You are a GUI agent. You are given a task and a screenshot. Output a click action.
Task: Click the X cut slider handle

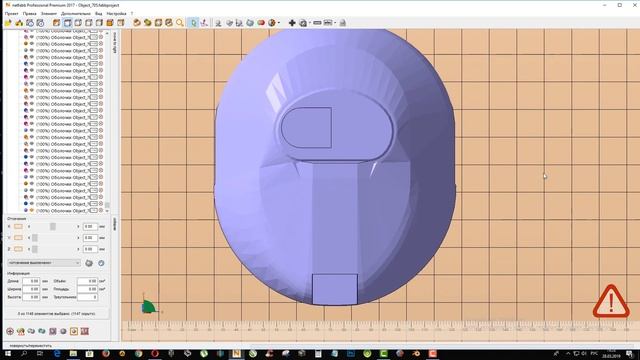pos(53,227)
